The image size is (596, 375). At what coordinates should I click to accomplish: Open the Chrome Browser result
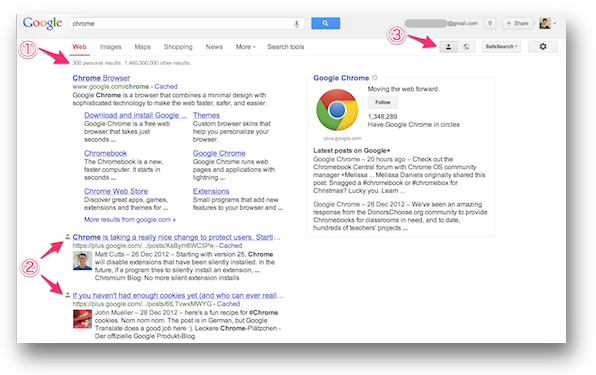pyautogui.click(x=101, y=78)
